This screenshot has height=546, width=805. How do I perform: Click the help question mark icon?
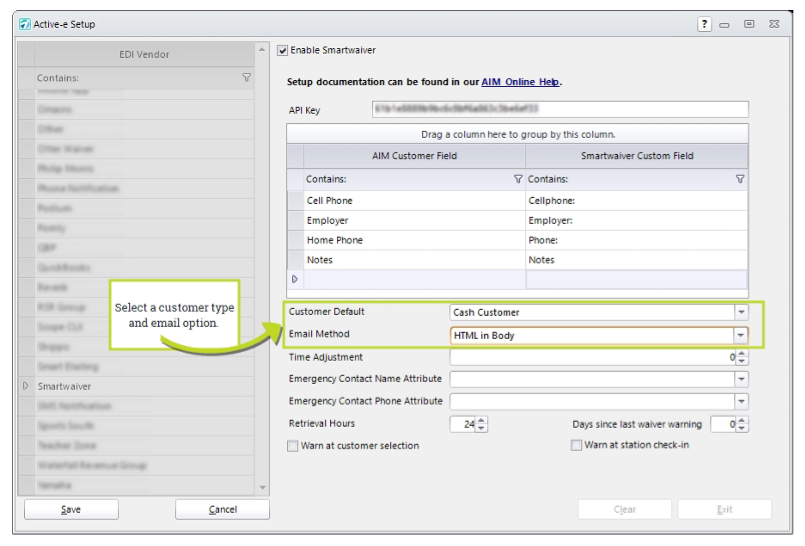point(704,24)
